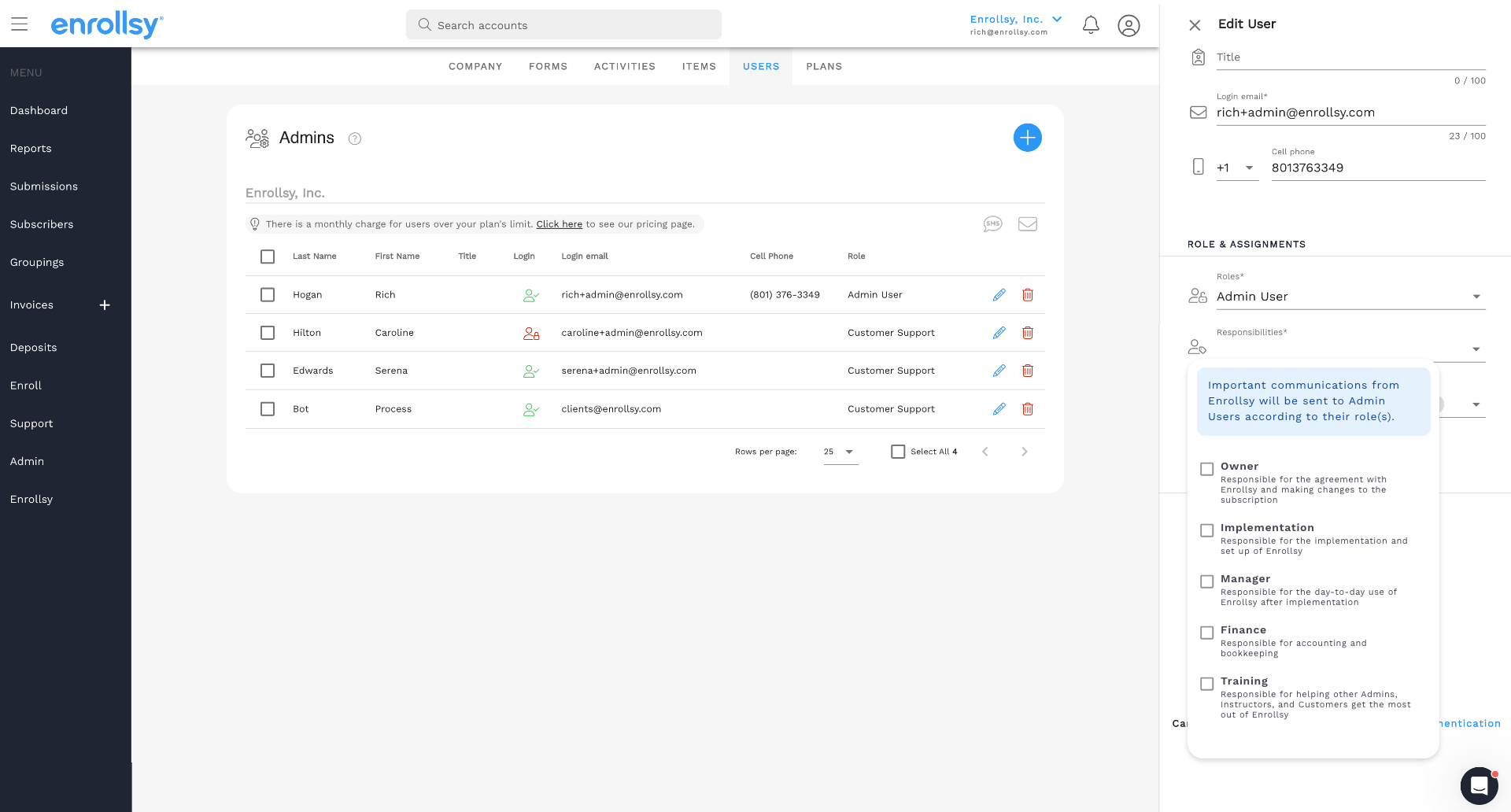Screen dimensions: 1511x812
Task: Enable the Finance responsibility checkbox
Action: click(1206, 633)
